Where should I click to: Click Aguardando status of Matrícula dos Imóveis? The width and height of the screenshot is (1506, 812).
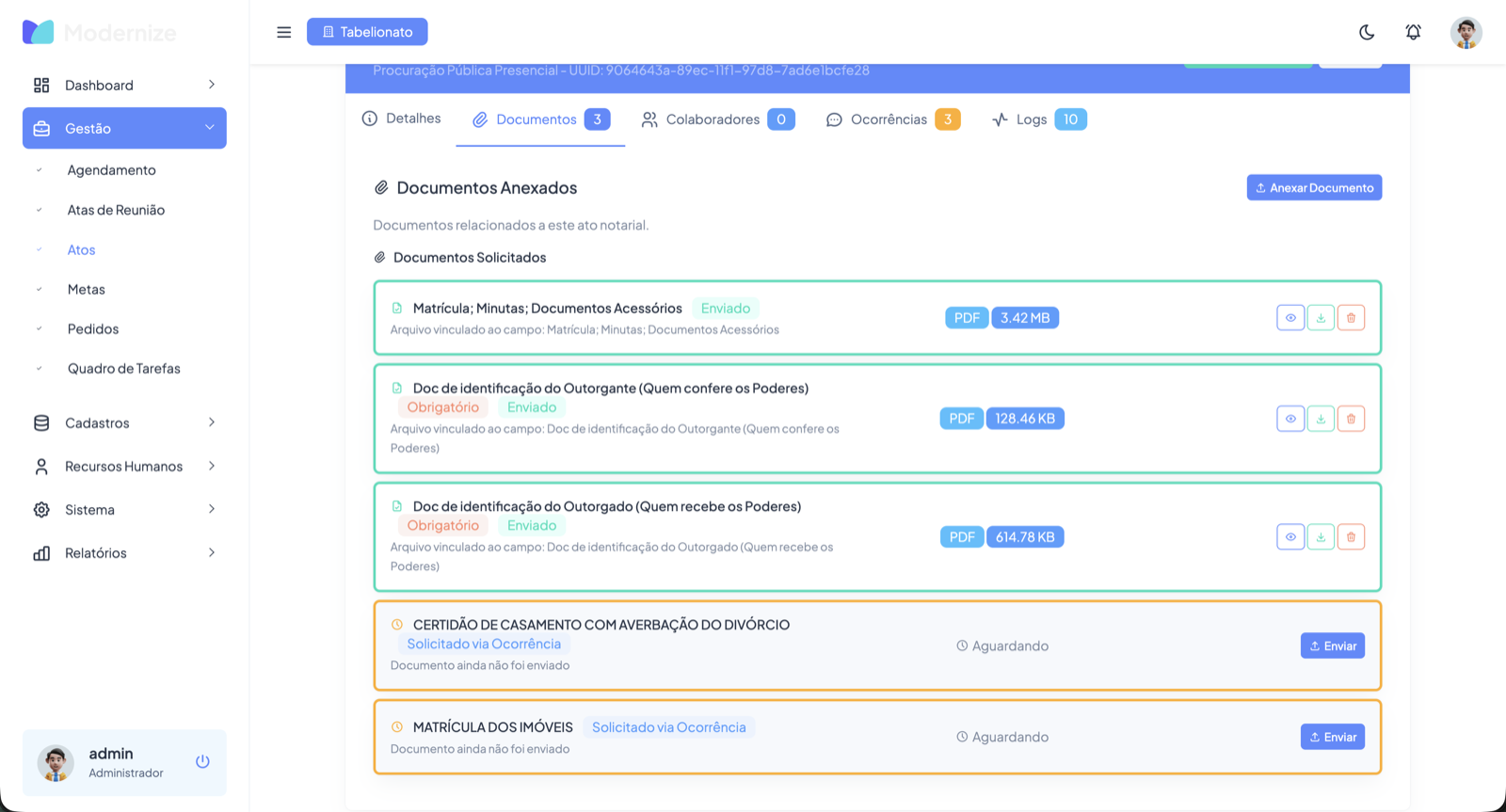pos(1002,737)
